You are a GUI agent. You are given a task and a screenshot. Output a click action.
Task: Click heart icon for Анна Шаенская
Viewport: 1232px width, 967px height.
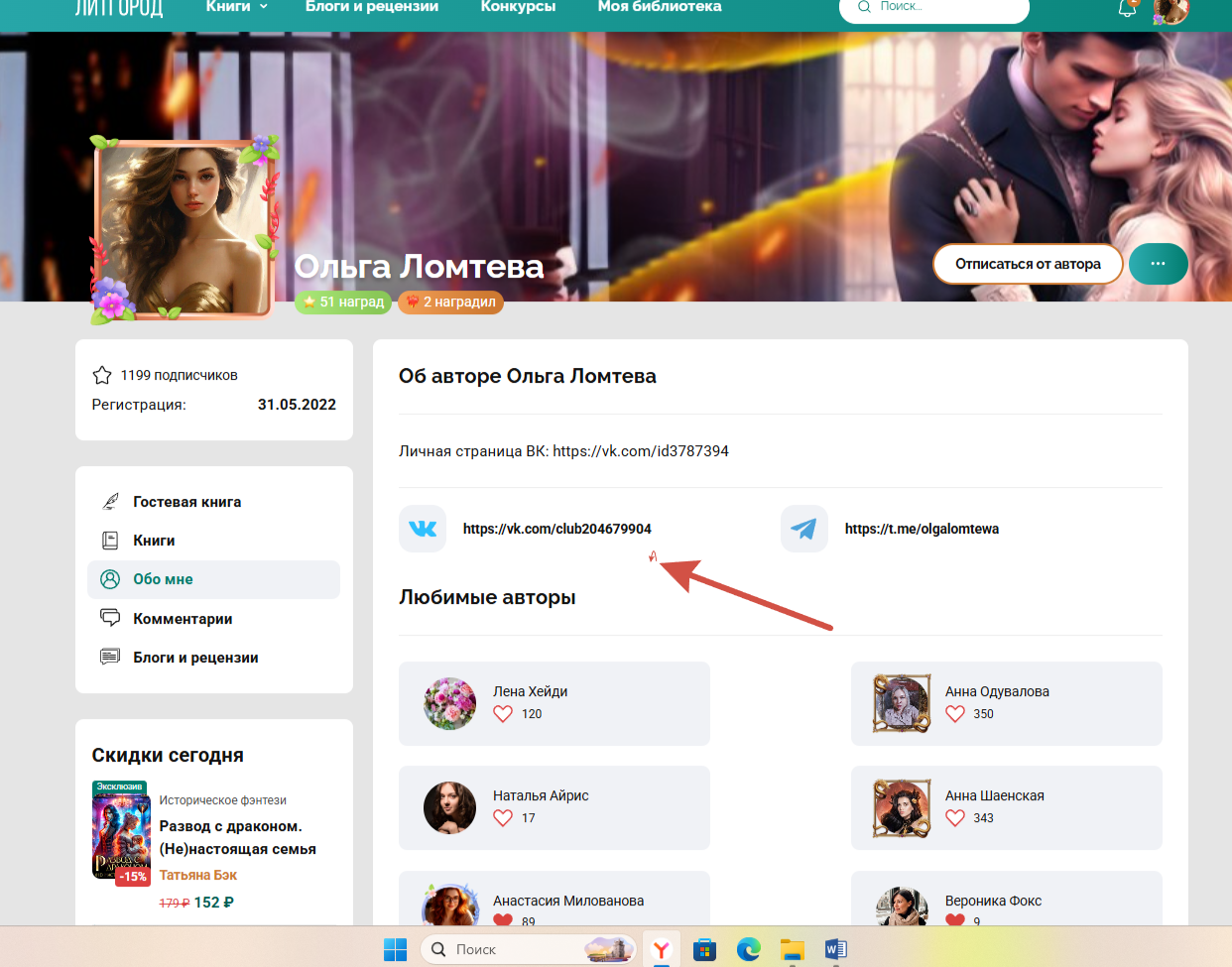955,818
